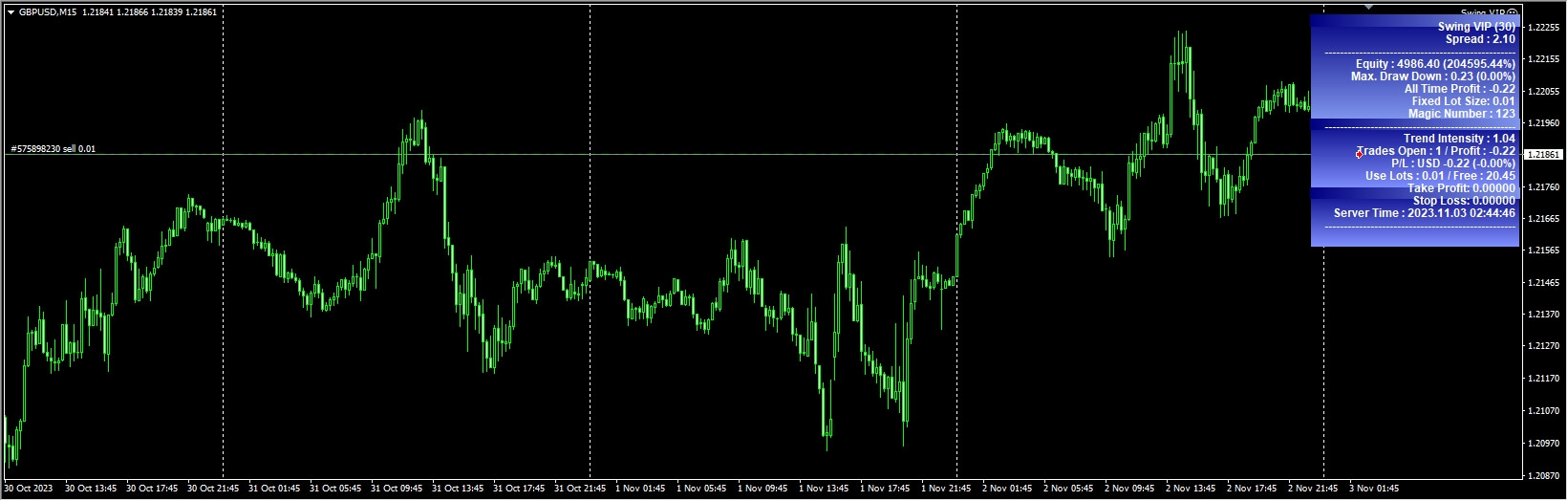This screenshot has width=1568, height=501.
Task: Click the Equity : 4986.40 readout
Action: coord(1435,64)
